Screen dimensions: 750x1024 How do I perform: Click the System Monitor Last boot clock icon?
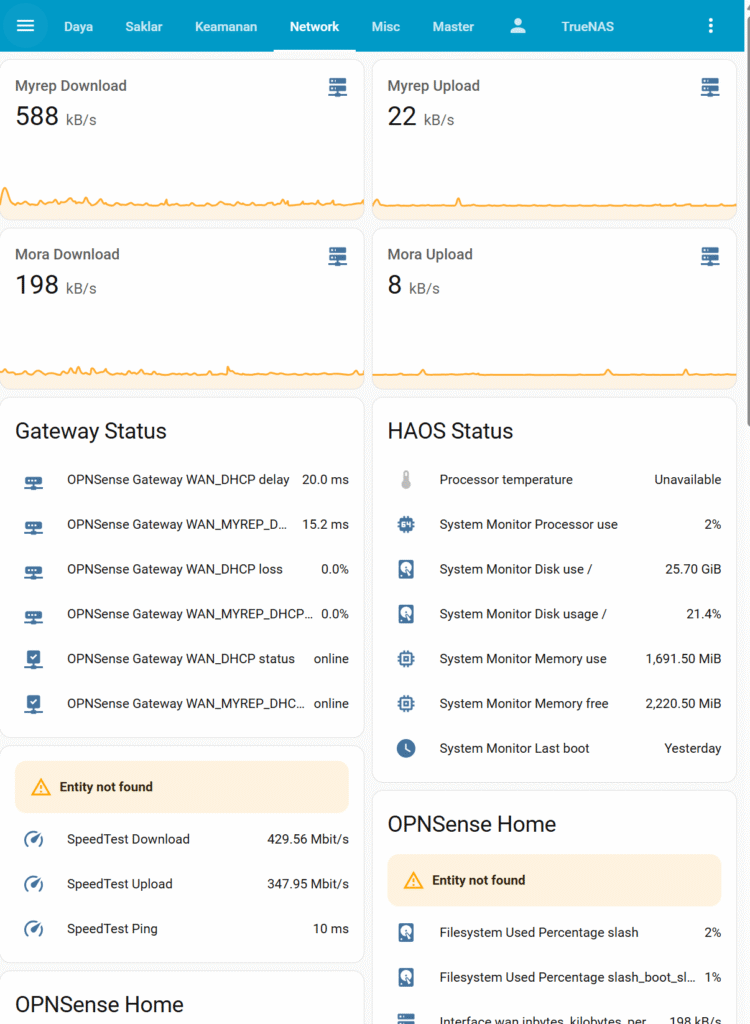[406, 748]
